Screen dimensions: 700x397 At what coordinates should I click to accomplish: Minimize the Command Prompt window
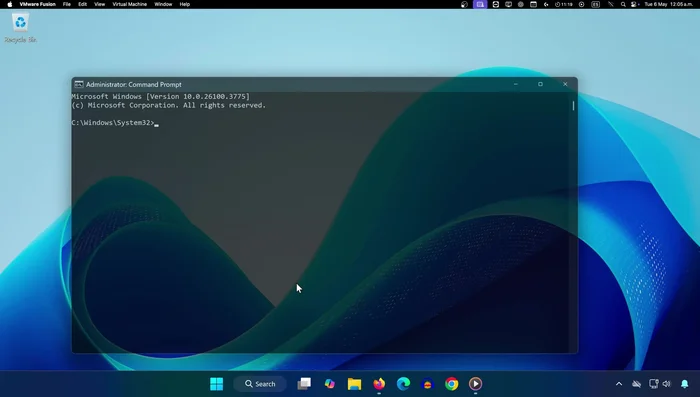point(516,84)
